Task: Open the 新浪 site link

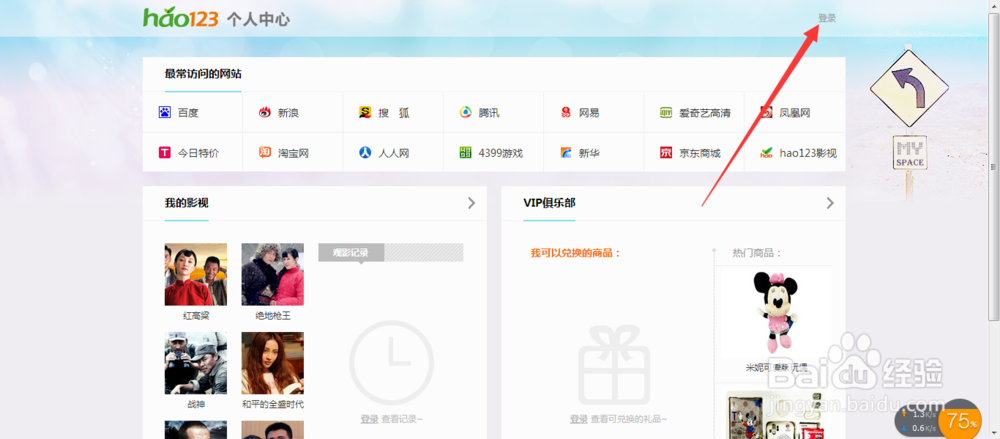Action: coord(288,113)
